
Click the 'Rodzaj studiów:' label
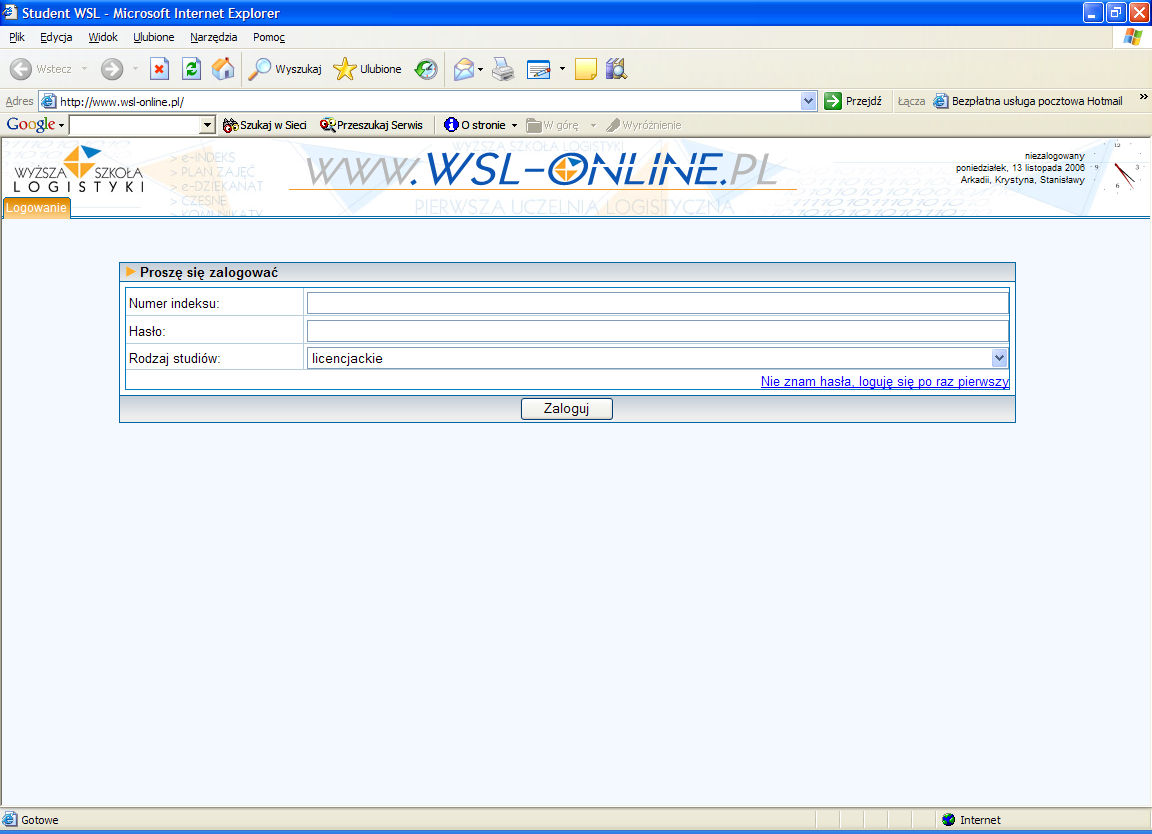click(x=174, y=359)
